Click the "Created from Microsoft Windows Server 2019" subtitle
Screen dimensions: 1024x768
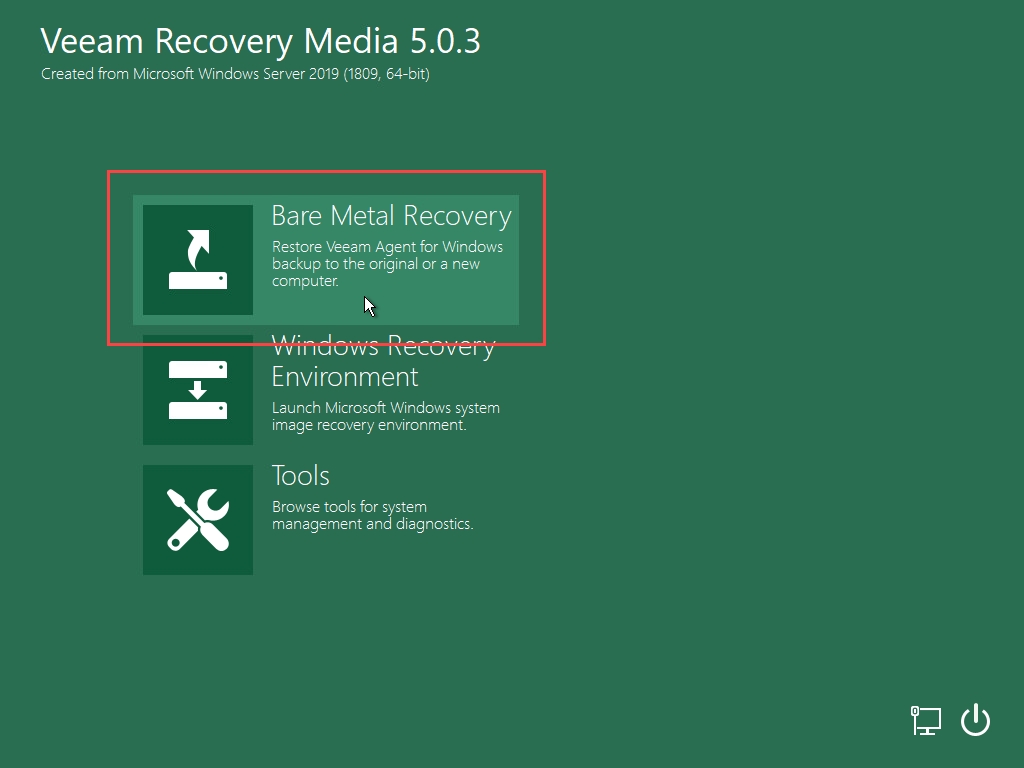pyautogui.click(x=235, y=74)
